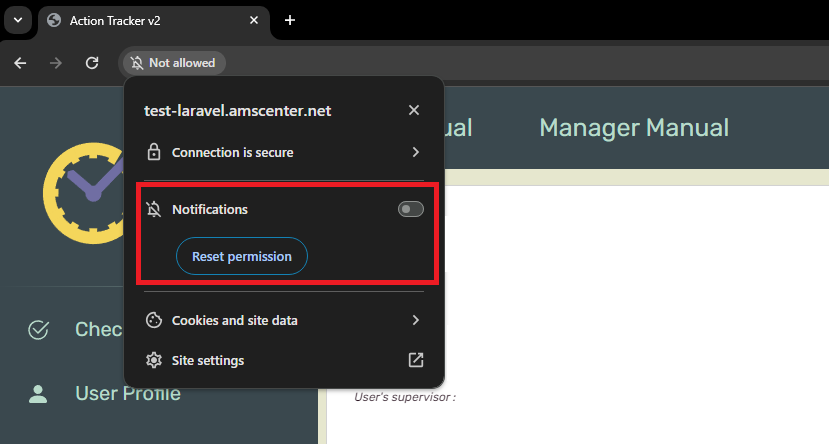Image resolution: width=829 pixels, height=444 pixels.
Task: Open the Manager Manual menu item
Action: click(x=633, y=128)
